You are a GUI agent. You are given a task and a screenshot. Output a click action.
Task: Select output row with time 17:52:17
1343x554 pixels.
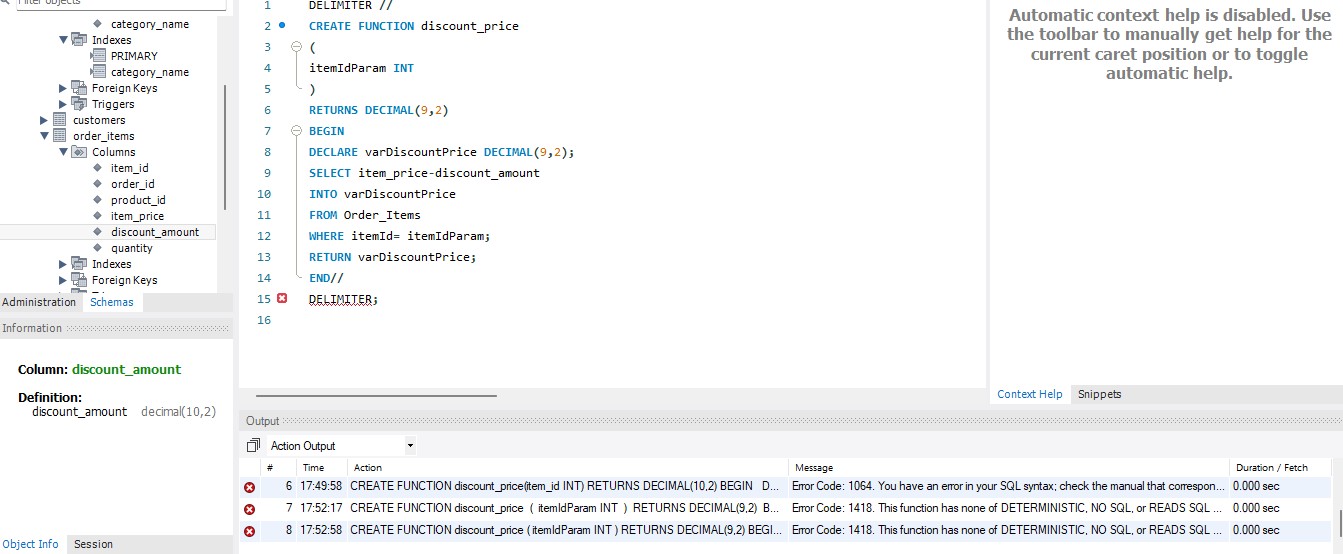[786, 509]
